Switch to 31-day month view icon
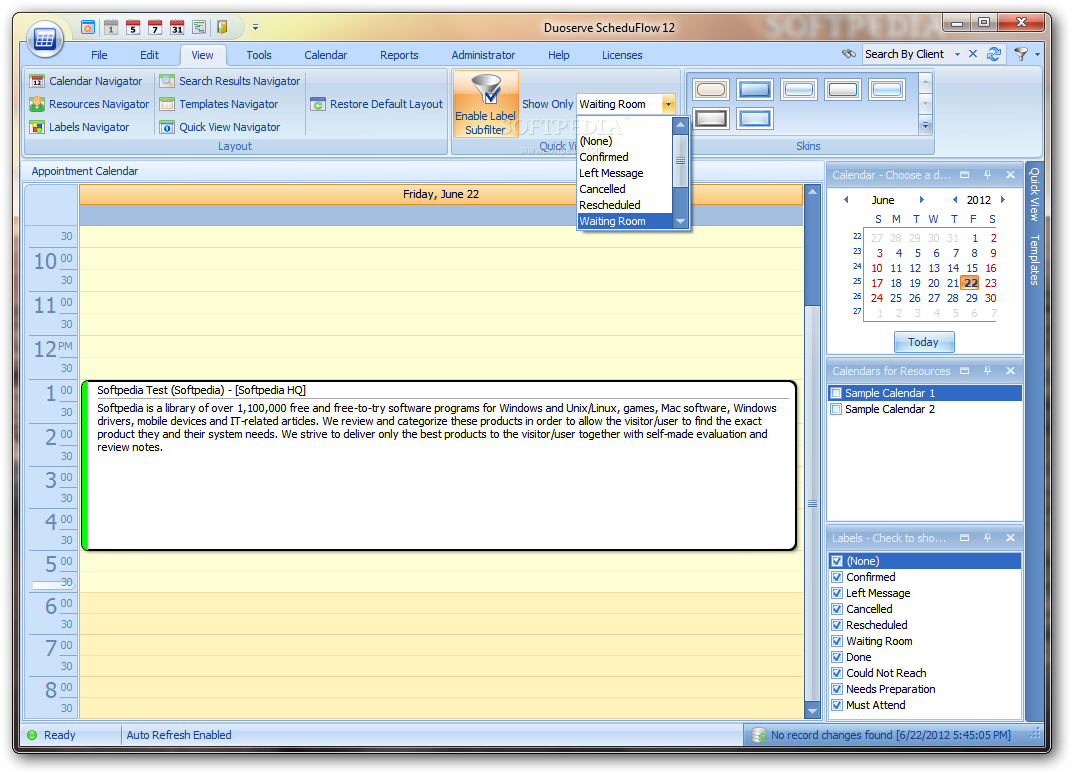 tap(177, 27)
